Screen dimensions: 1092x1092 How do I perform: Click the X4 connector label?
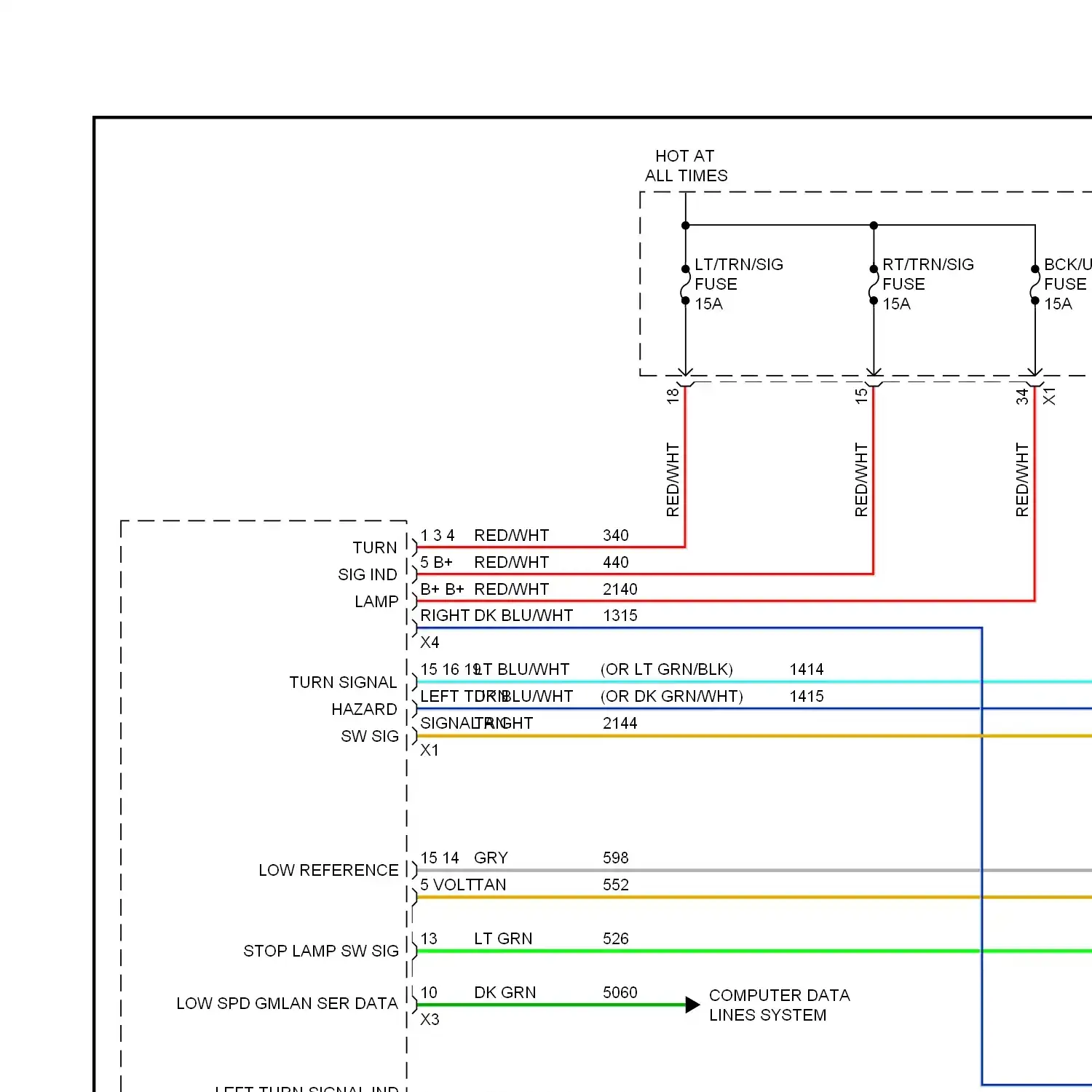point(430,642)
